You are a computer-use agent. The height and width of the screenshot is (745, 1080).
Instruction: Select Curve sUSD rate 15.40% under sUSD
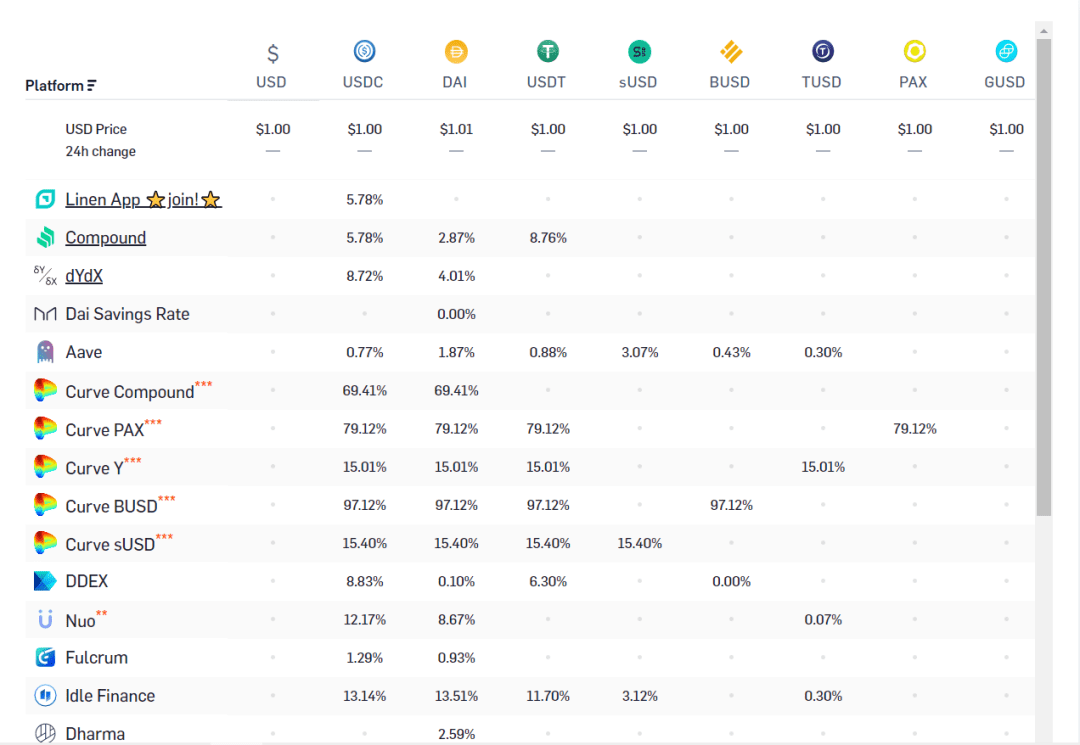pyautogui.click(x=639, y=543)
